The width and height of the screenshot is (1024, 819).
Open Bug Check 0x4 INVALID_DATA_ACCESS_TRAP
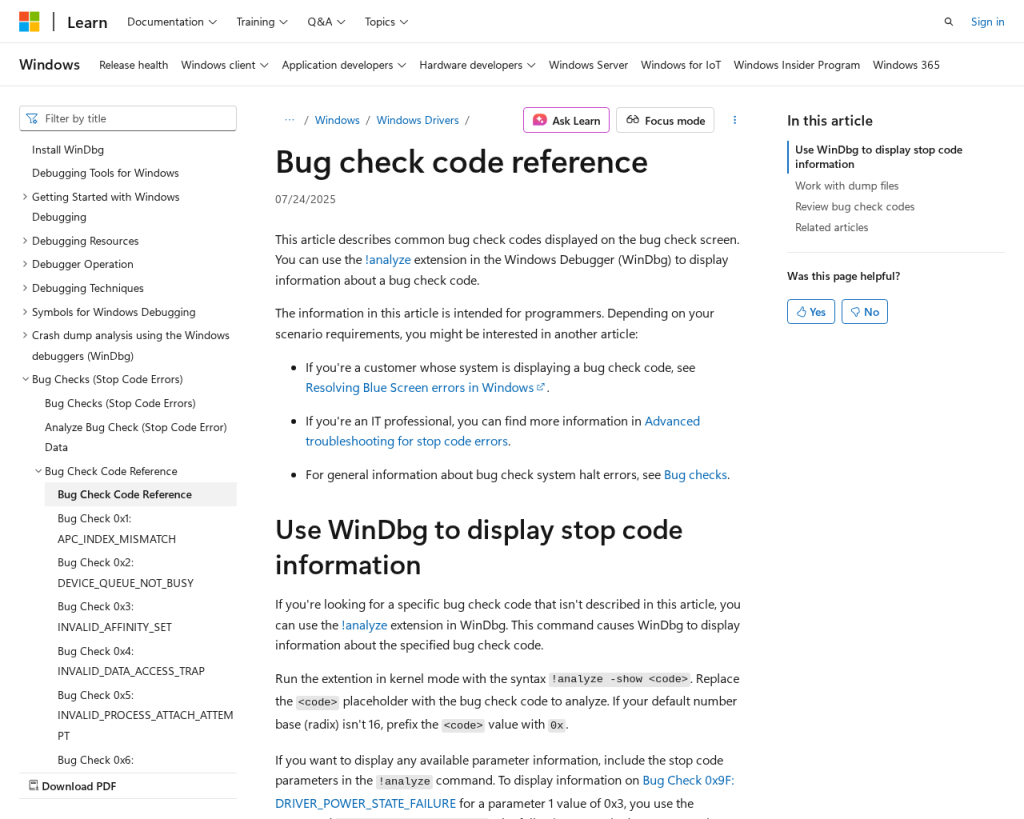click(131, 661)
